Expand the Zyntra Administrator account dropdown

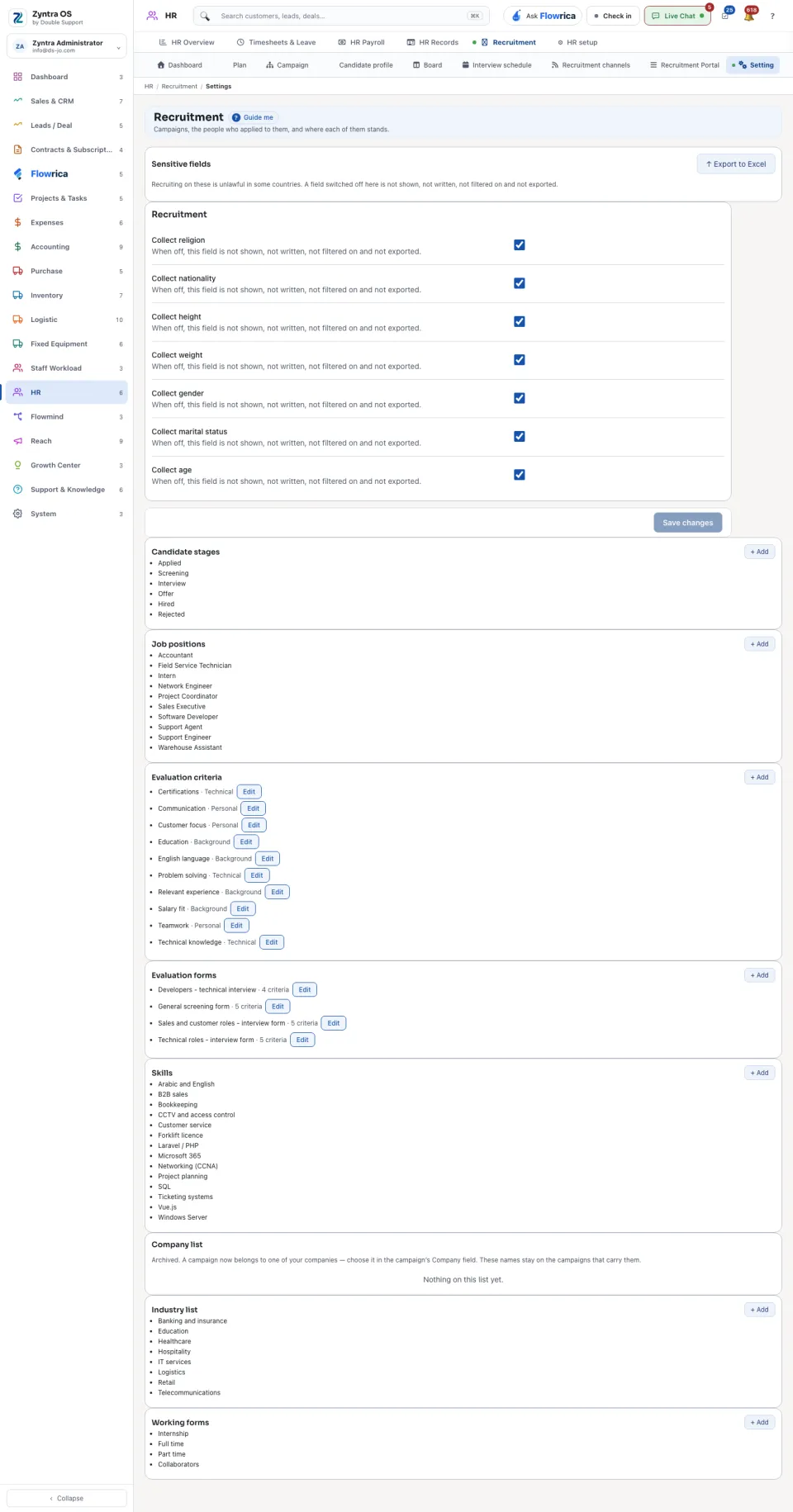pos(67,46)
